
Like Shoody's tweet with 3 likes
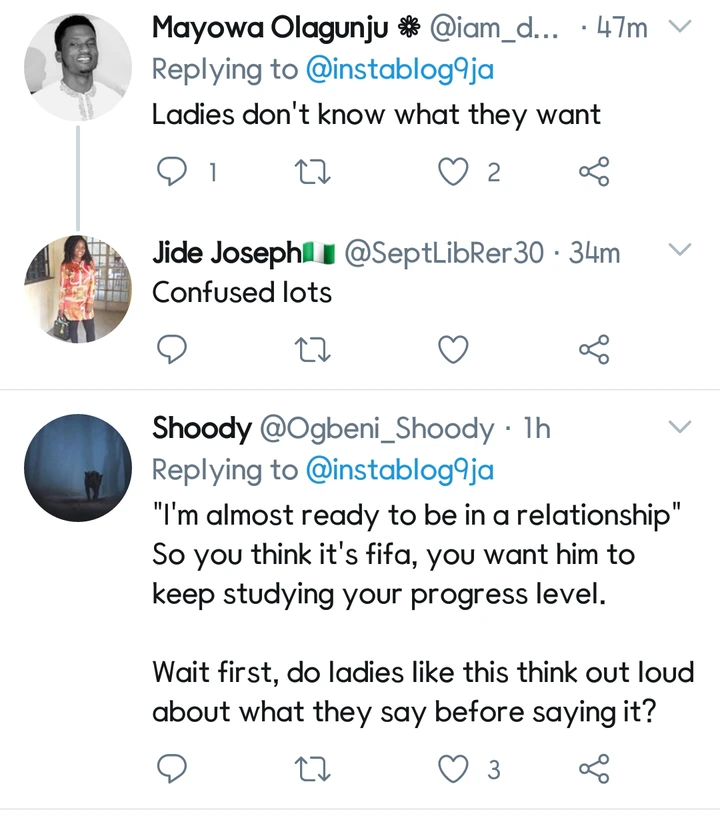(454, 769)
